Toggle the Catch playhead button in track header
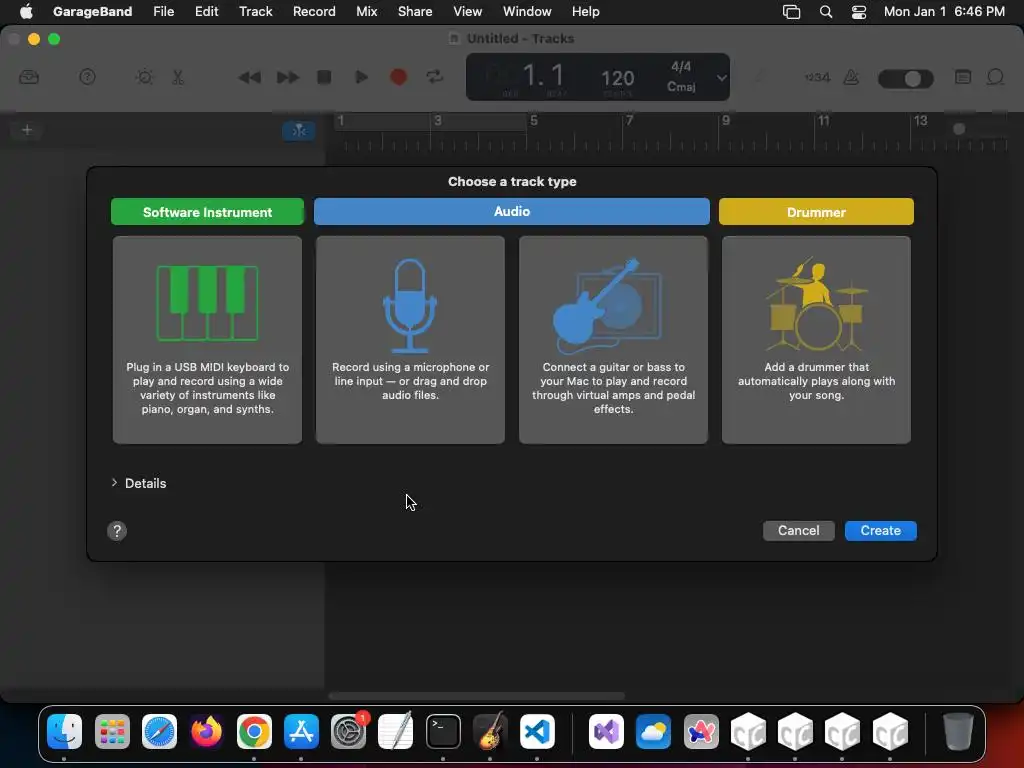 tap(299, 131)
